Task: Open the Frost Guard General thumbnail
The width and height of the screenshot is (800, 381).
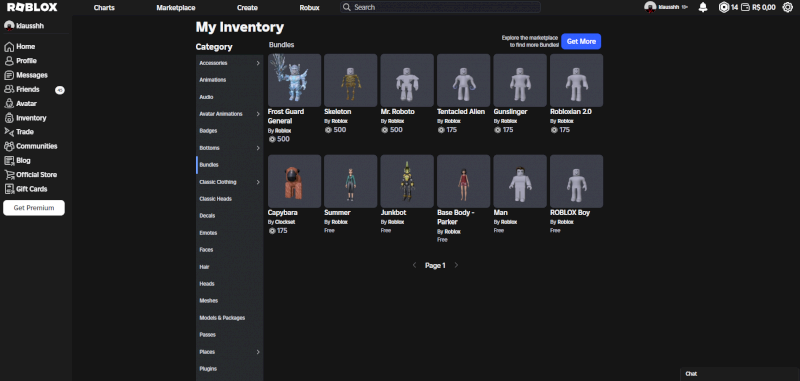Action: (294, 81)
